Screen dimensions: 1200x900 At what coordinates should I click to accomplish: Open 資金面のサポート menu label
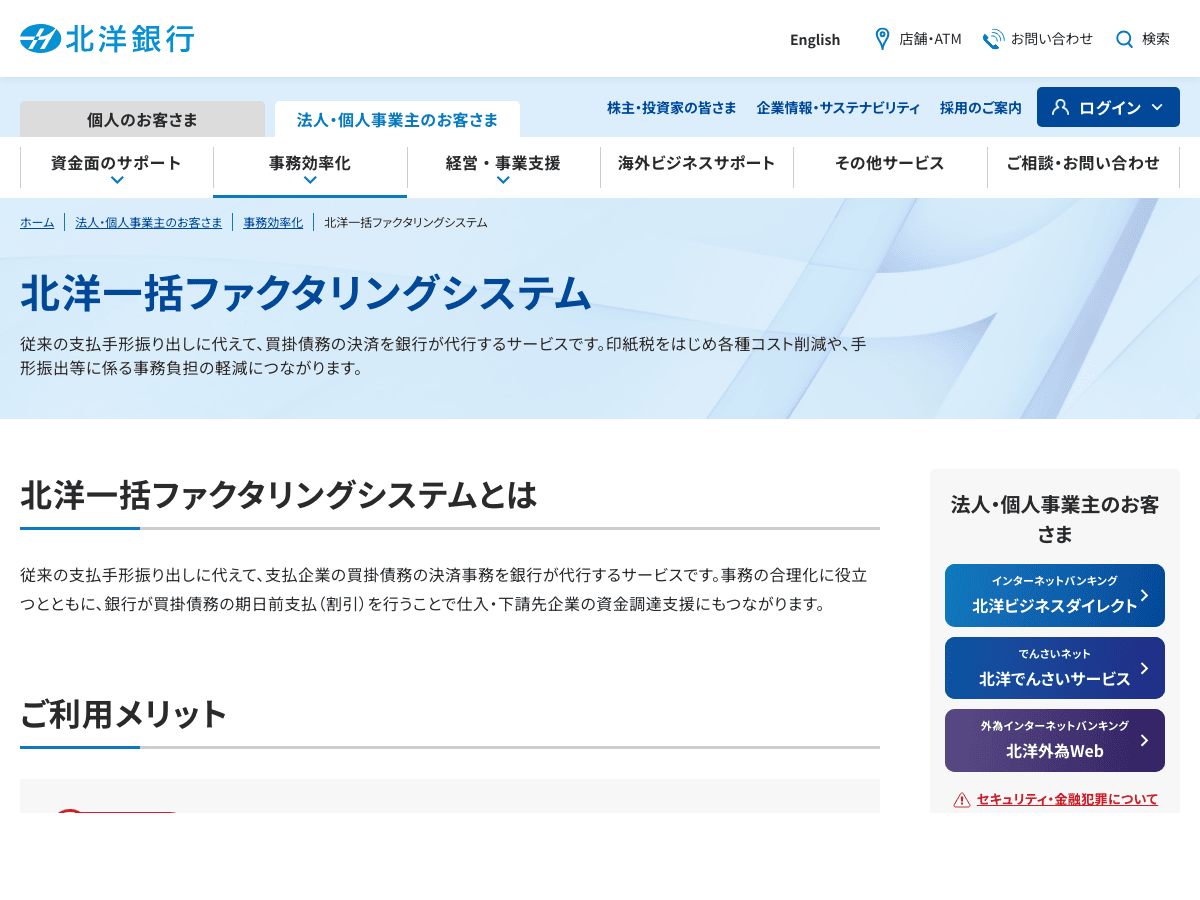pos(117,163)
